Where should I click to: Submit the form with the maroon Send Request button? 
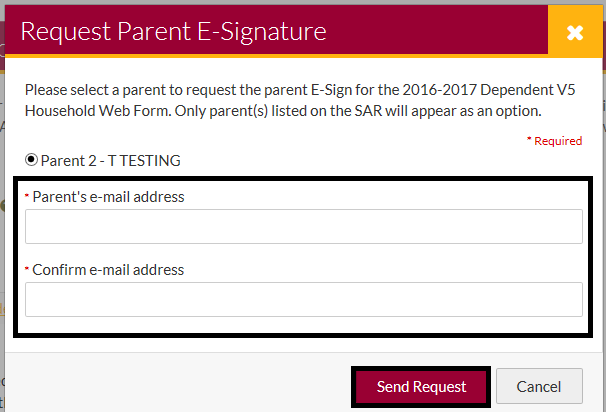point(421,386)
